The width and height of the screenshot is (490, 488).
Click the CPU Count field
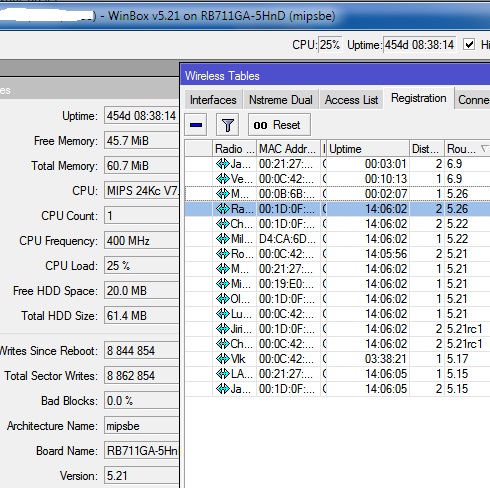tap(142, 216)
